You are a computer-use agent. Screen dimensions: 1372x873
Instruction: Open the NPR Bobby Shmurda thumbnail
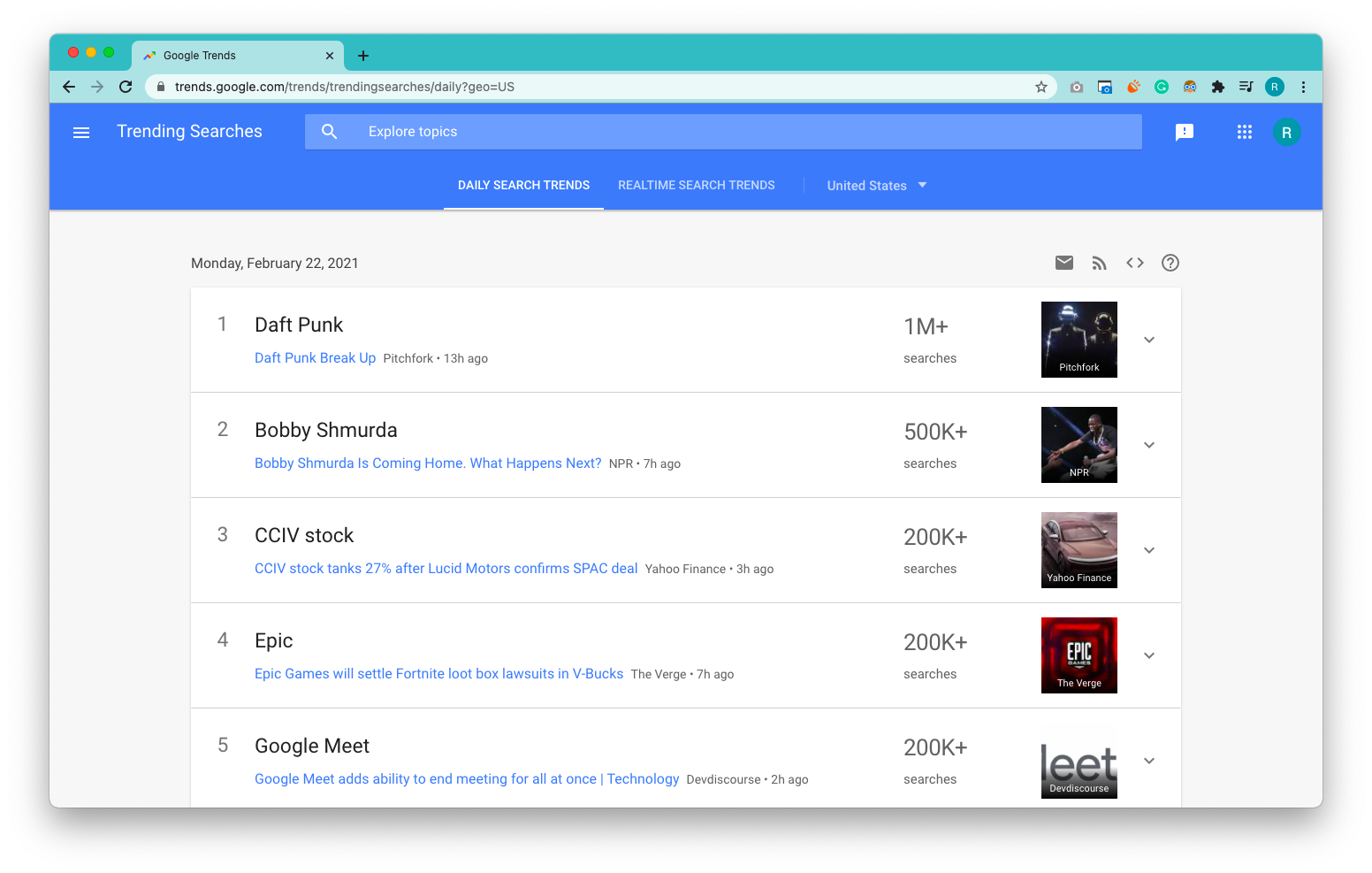(x=1079, y=445)
